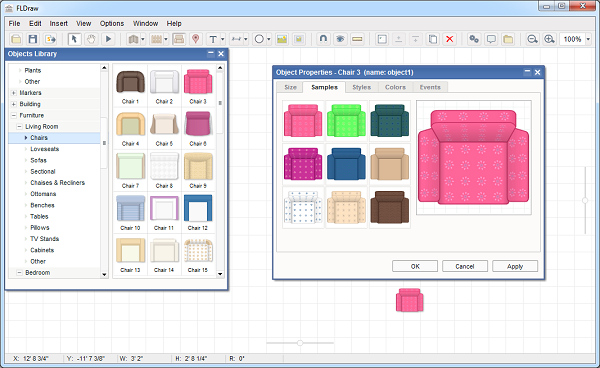Click the duplicate copy icon

tap(433, 39)
